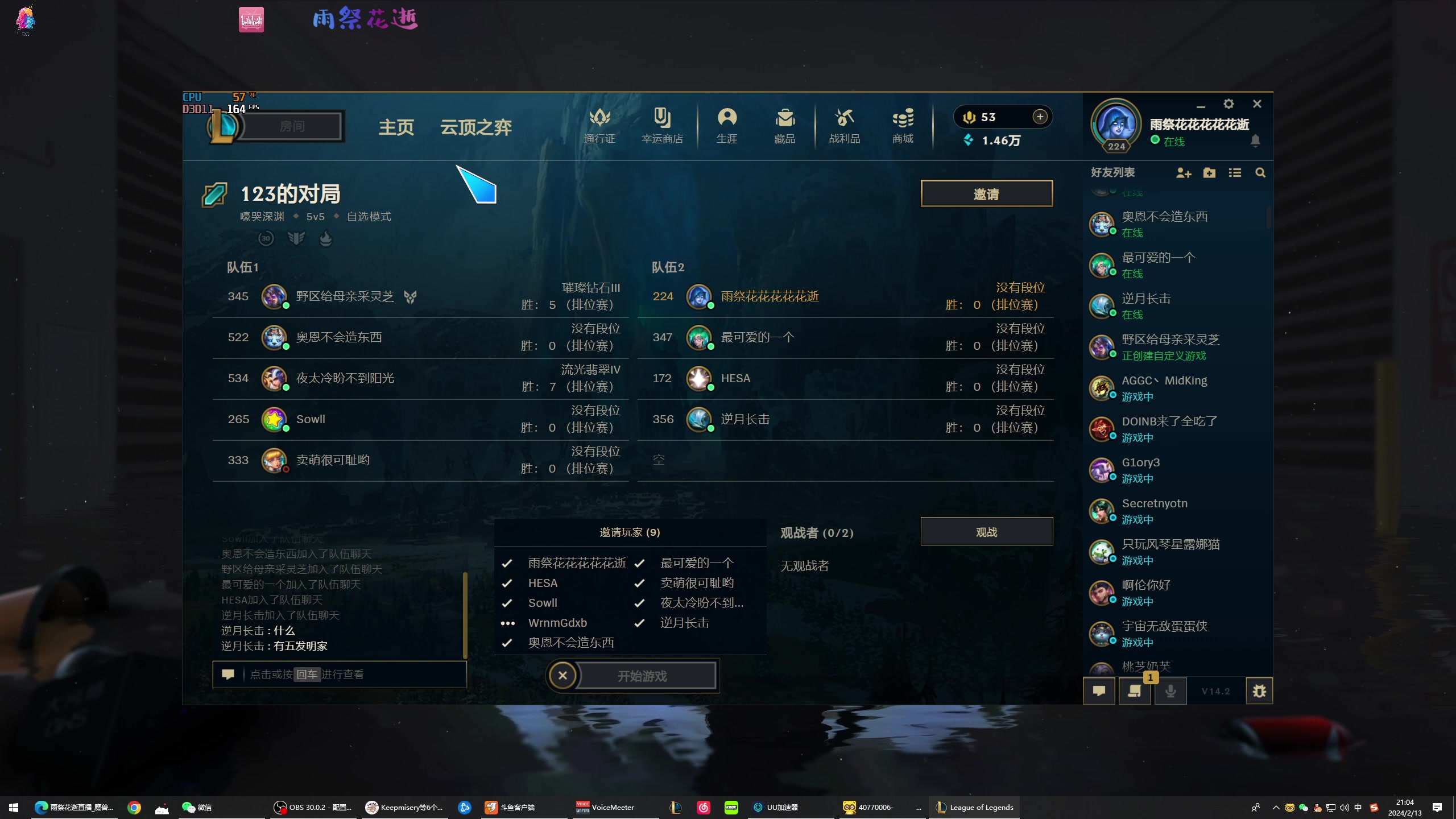The image size is (1456, 819).
Task: Open the missions icon with badge 1
Action: click(x=1135, y=691)
